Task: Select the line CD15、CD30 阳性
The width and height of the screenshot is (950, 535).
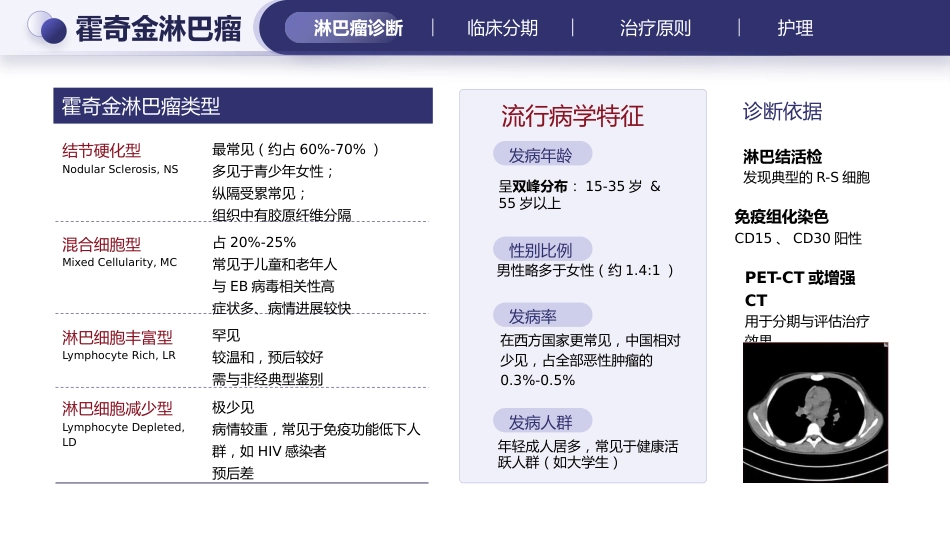Action: point(798,238)
